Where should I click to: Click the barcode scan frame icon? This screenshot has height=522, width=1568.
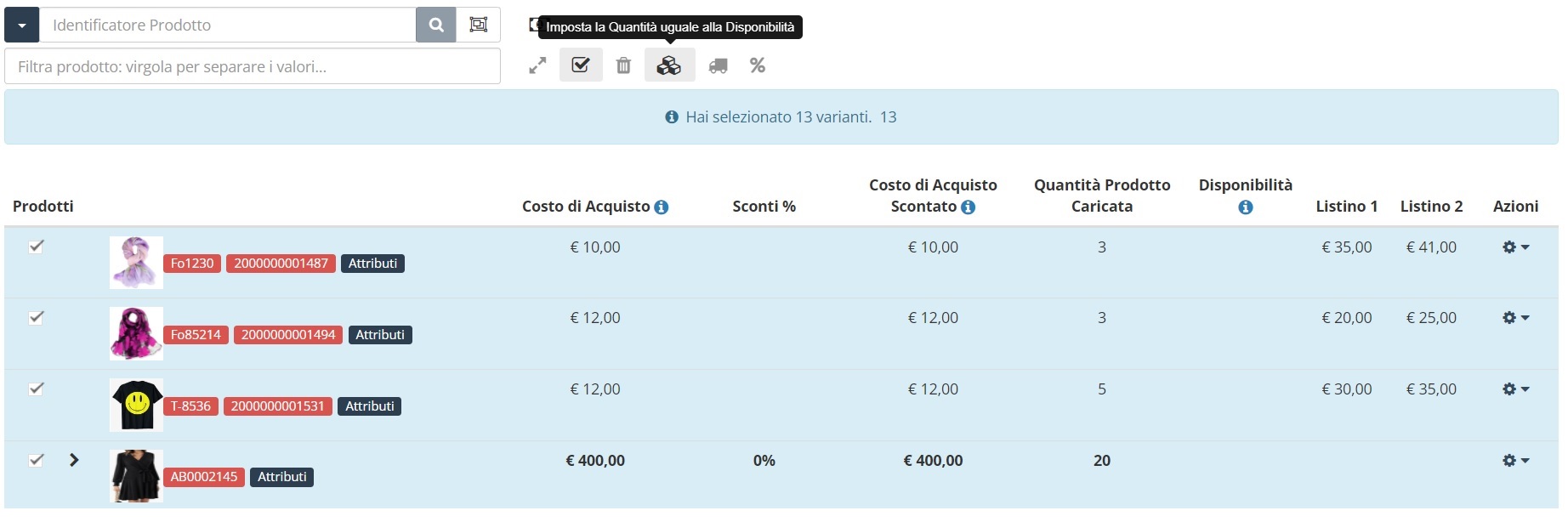pos(479,25)
